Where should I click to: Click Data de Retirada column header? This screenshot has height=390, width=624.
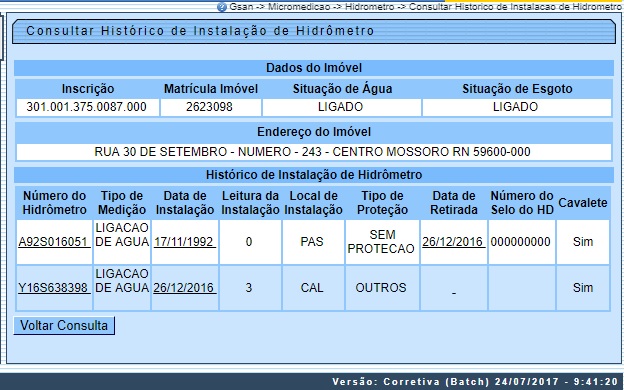coord(454,203)
